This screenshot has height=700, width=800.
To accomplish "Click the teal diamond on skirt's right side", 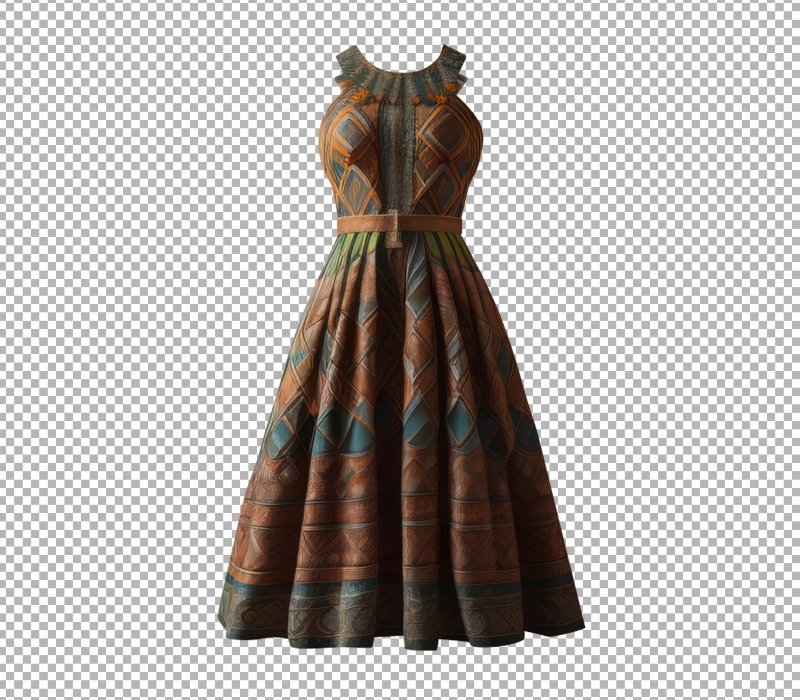I will click(460, 422).
